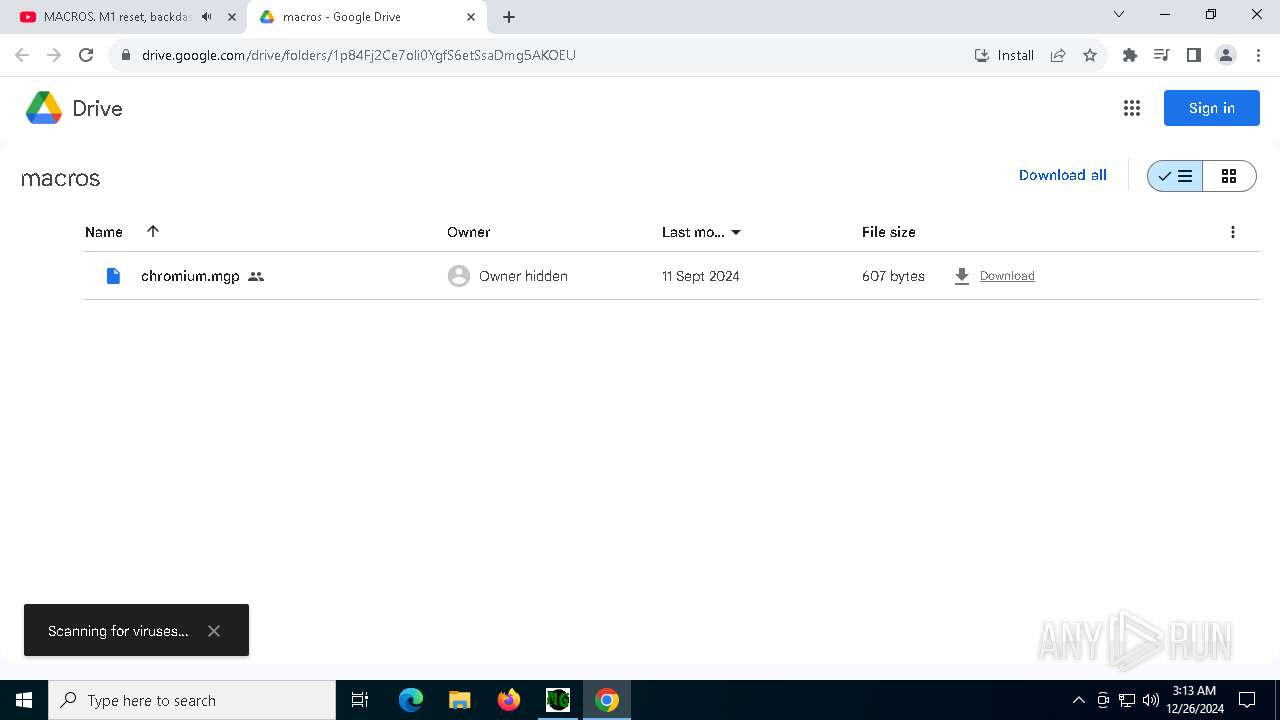Screen dimensions: 1280x720
Task: Reload the page
Action: (86, 55)
